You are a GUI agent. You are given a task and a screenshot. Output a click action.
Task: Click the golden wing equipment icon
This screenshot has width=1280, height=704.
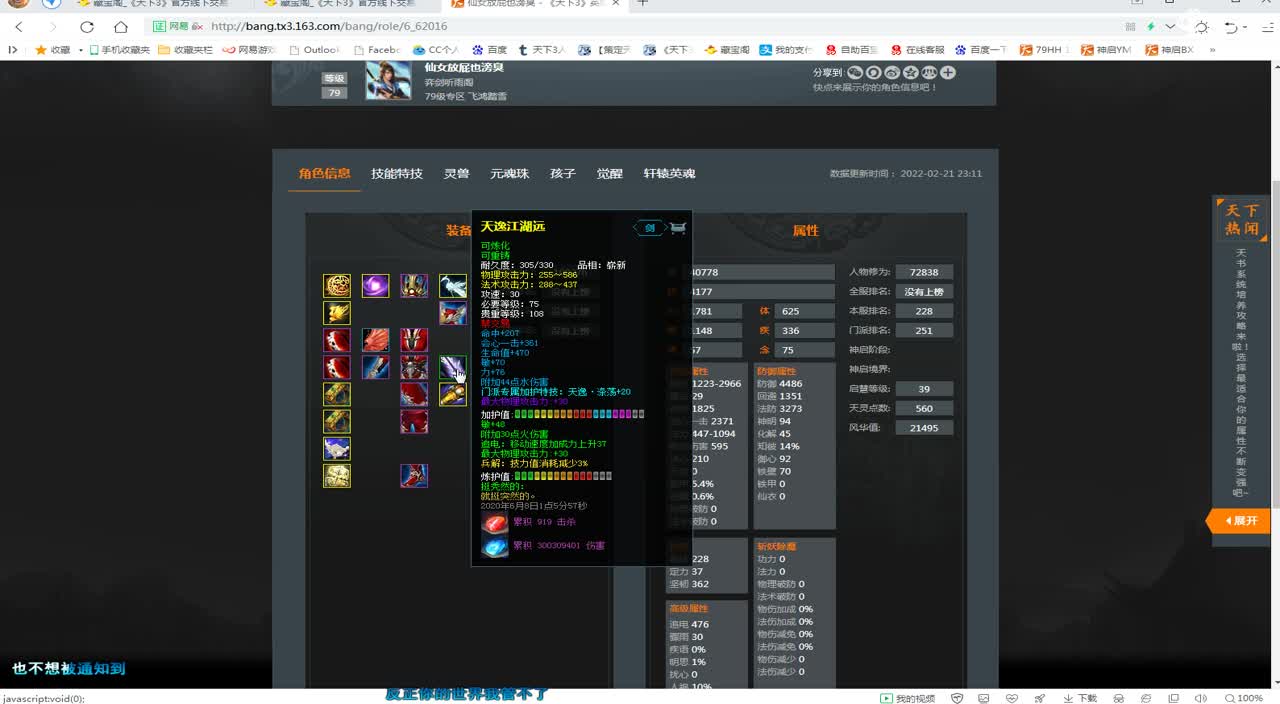tap(337, 313)
